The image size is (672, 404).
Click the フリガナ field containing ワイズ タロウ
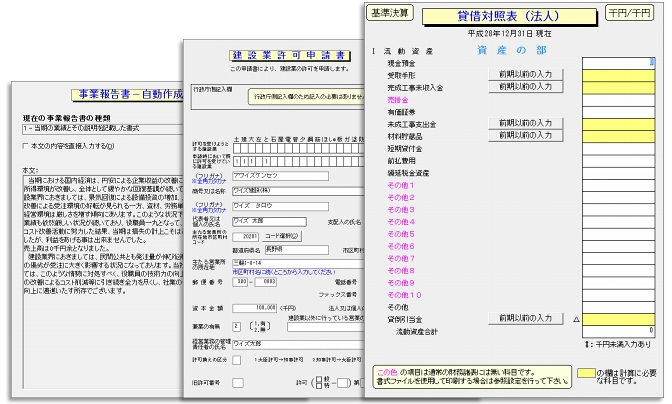click(280, 206)
